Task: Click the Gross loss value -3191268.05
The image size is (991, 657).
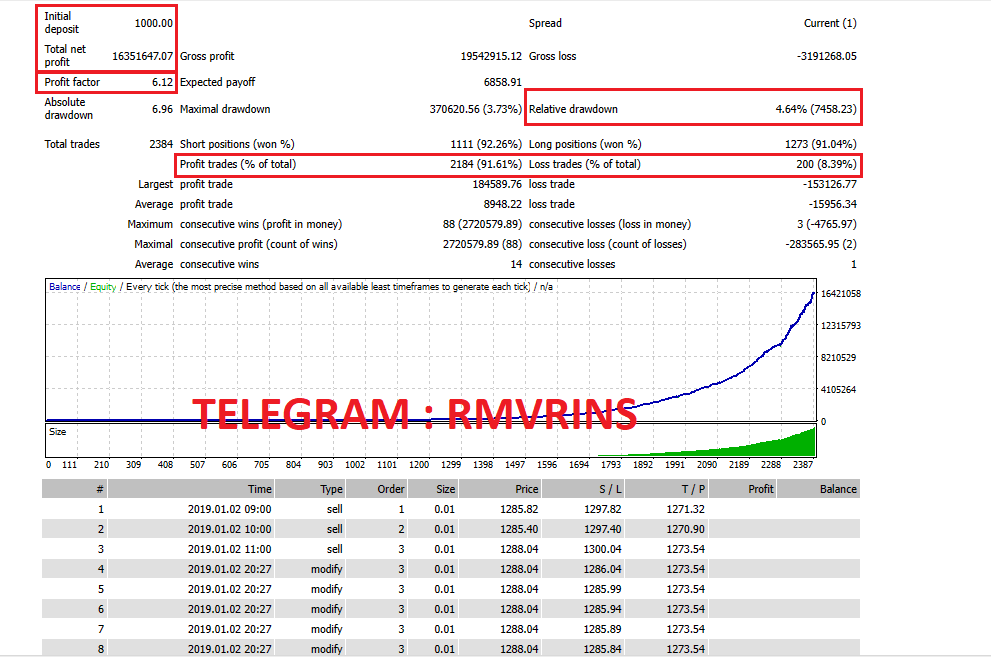Action: pos(827,56)
